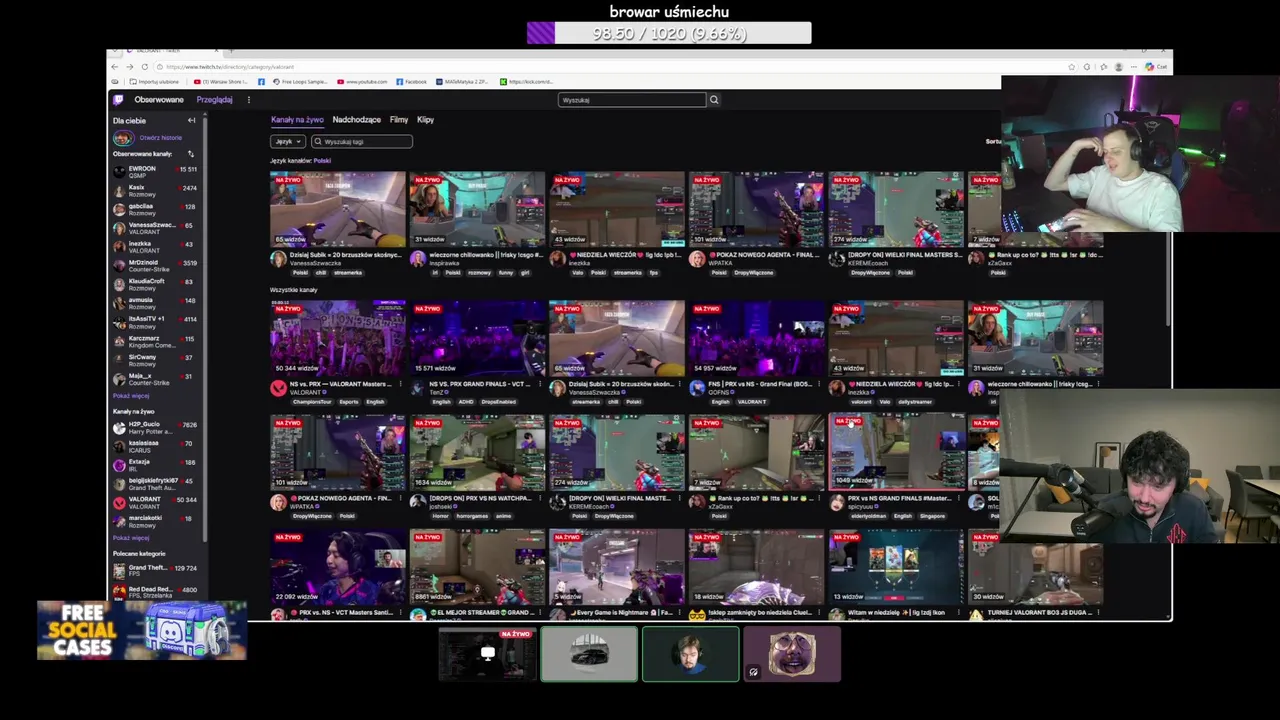Click VALORANT channel avatar on NS vs. PRX card

[x=278, y=388]
